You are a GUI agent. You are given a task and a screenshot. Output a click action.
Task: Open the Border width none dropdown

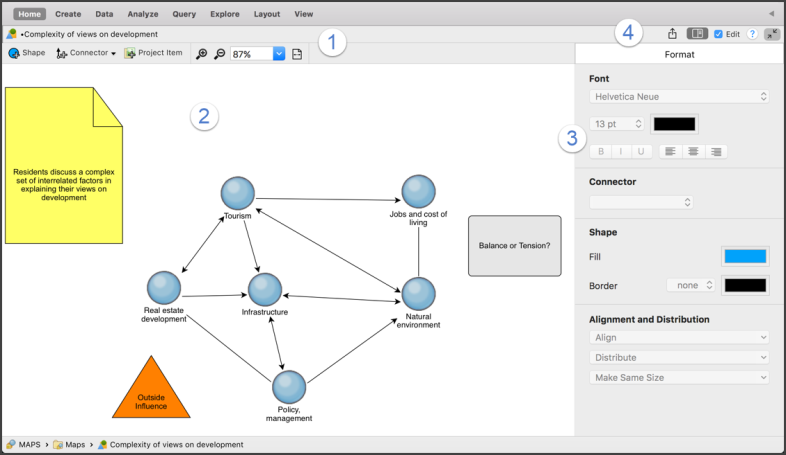pyautogui.click(x=690, y=285)
